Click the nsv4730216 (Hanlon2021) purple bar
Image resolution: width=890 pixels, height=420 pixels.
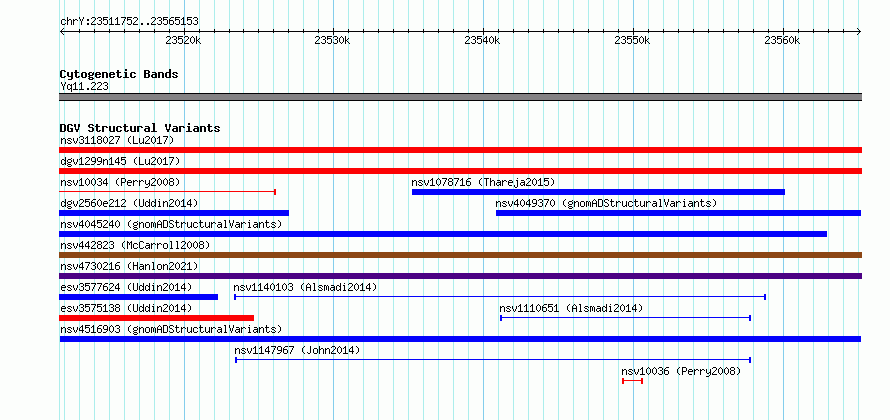(460, 276)
